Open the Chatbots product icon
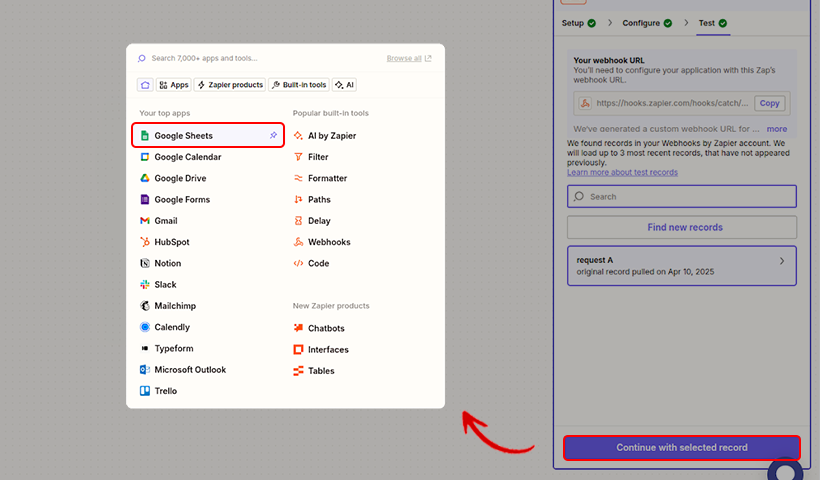This screenshot has width=820, height=480. (x=298, y=328)
